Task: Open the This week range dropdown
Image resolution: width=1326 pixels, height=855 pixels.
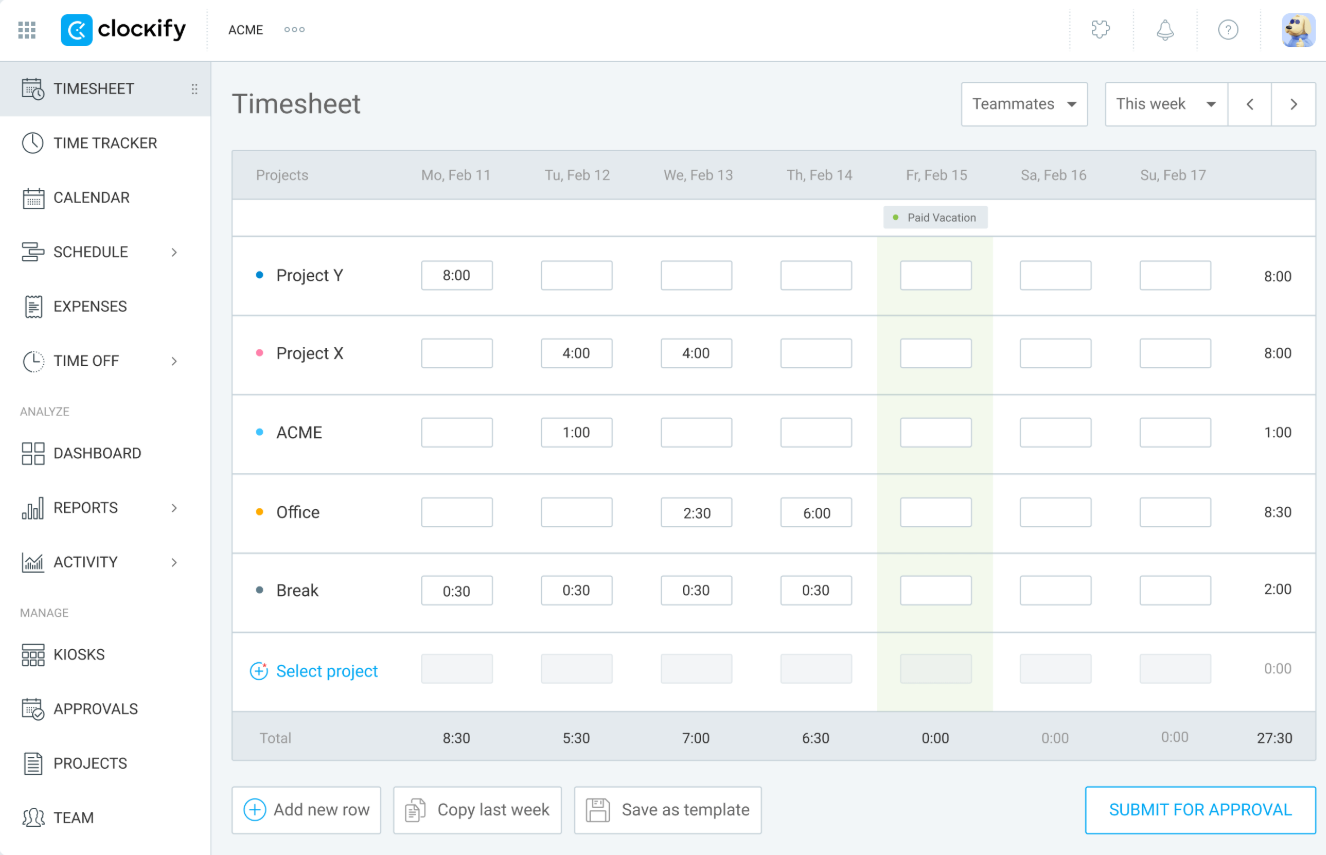Action: pyautogui.click(x=1166, y=104)
